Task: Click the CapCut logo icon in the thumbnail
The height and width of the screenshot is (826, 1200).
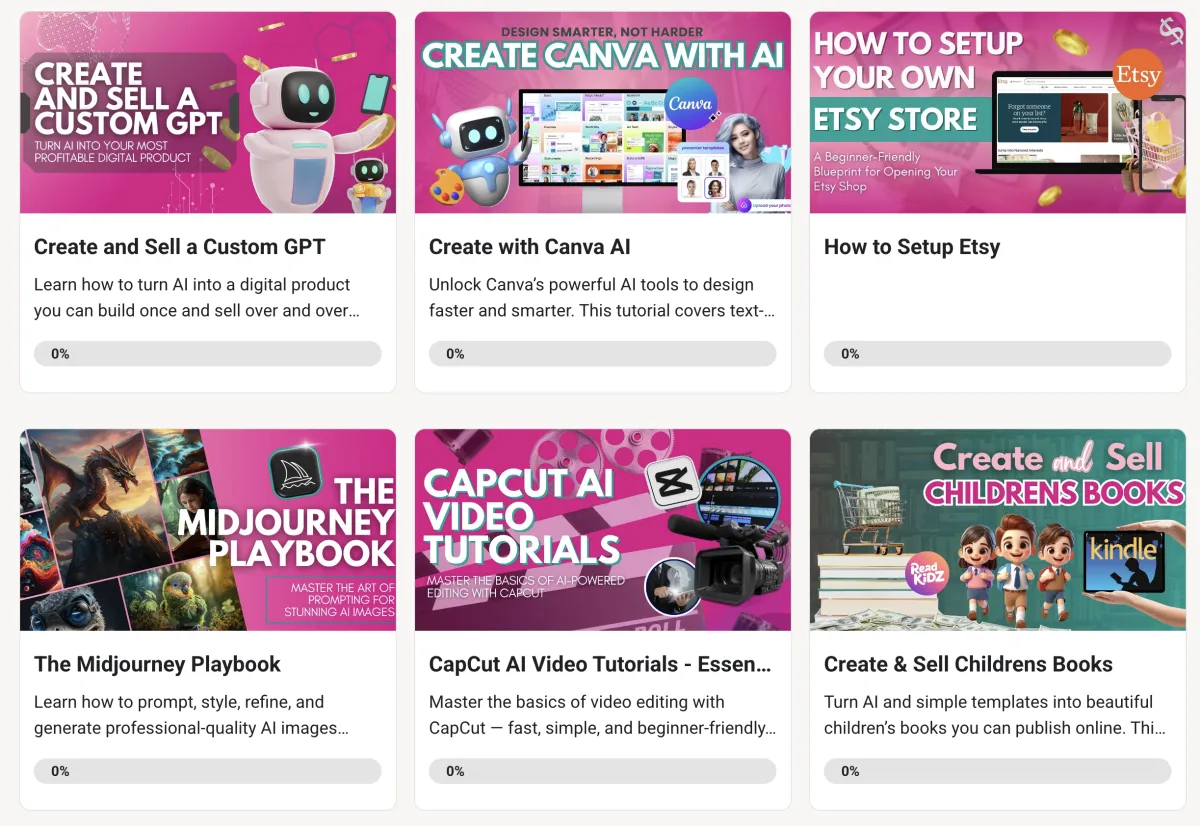Action: coord(673,484)
